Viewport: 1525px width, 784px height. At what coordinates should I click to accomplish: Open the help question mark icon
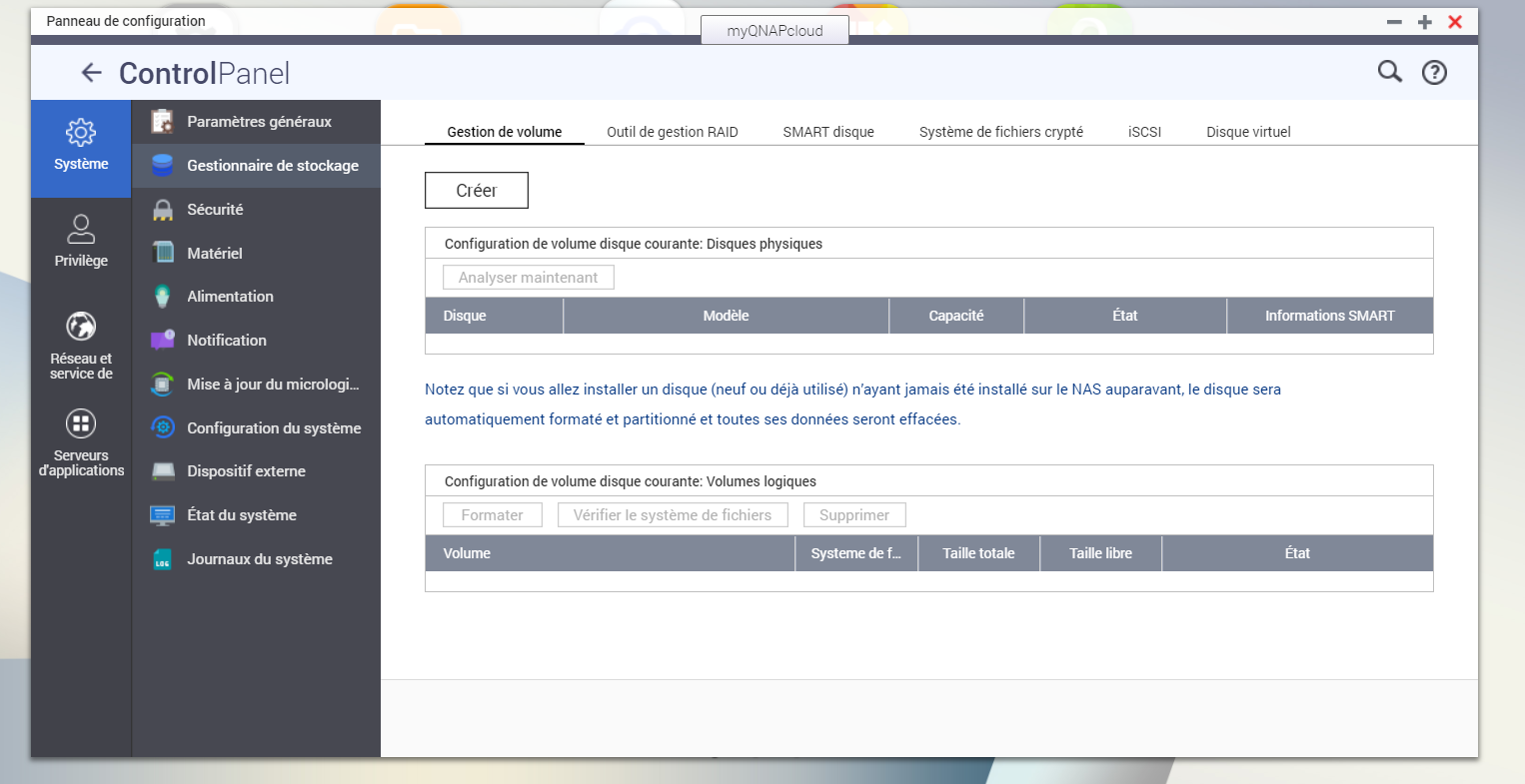click(1434, 72)
